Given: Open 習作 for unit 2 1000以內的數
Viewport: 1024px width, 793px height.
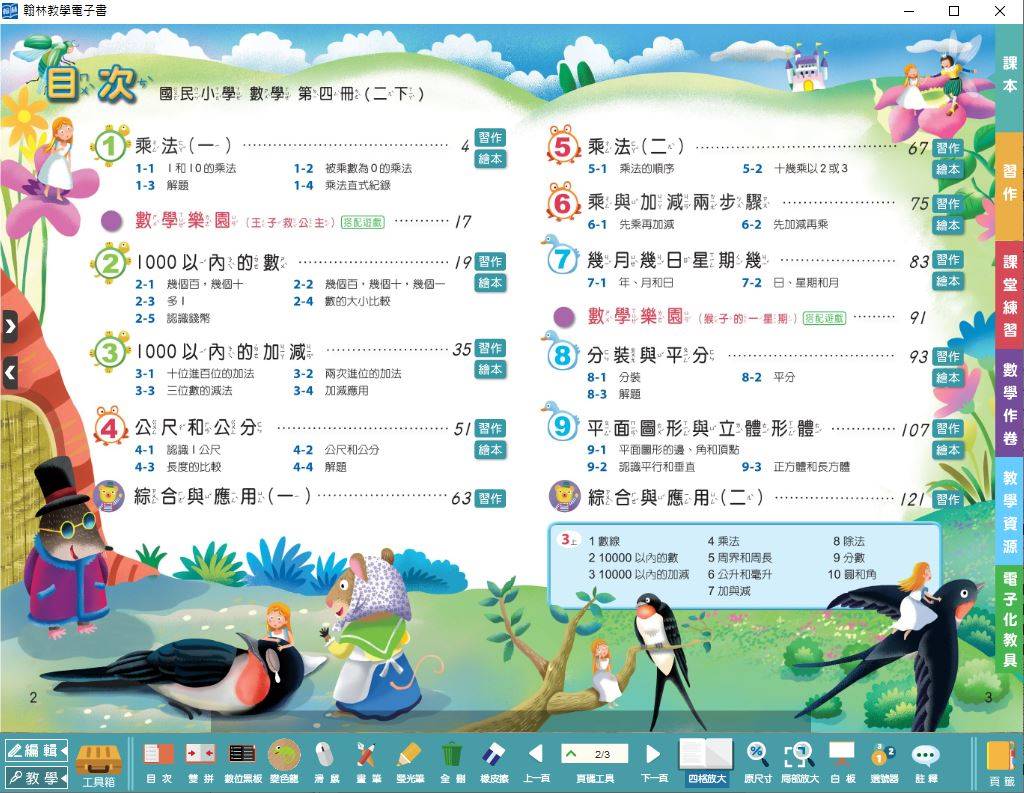Looking at the screenshot, I should pyautogui.click(x=490, y=261).
